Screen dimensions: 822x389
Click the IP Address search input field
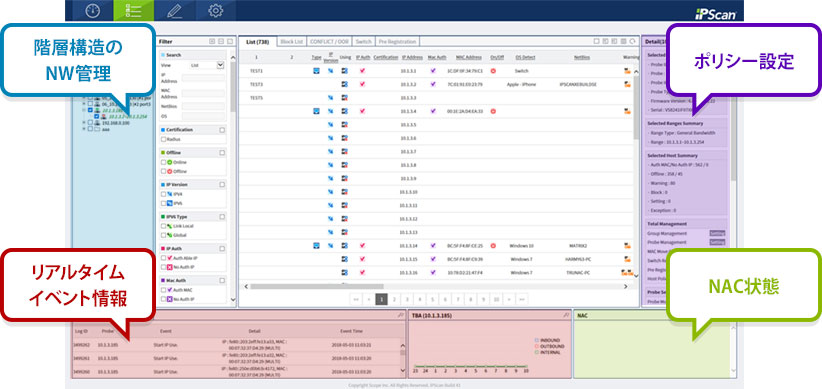point(203,78)
